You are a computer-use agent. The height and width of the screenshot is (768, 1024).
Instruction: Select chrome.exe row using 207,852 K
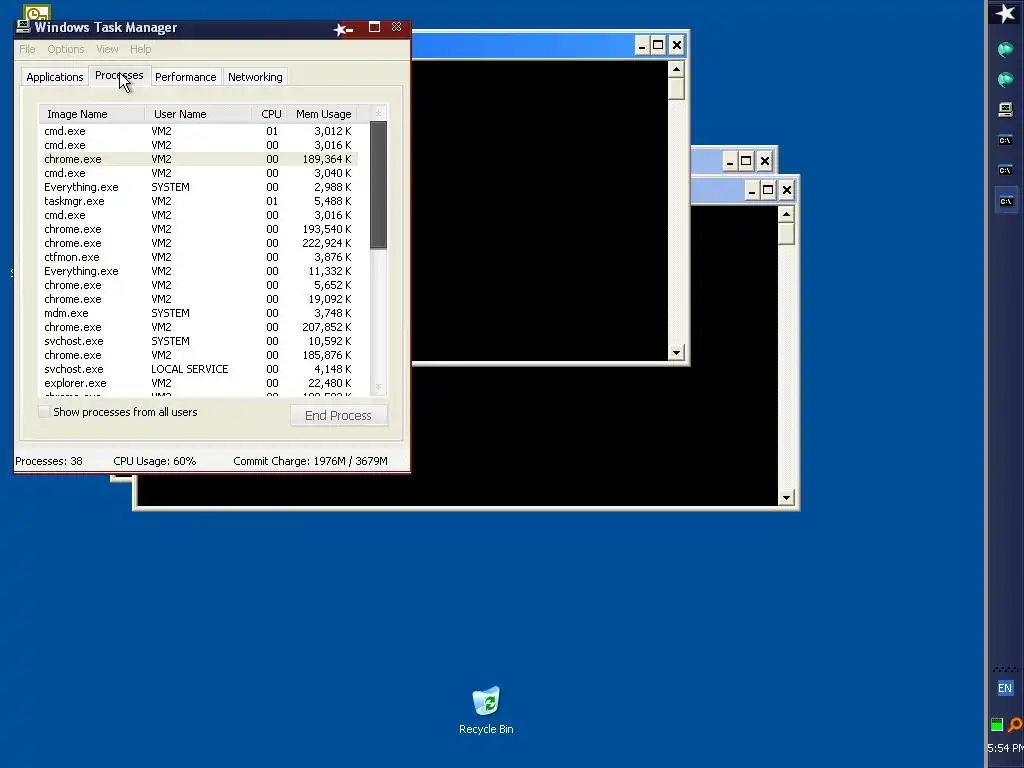click(x=199, y=327)
